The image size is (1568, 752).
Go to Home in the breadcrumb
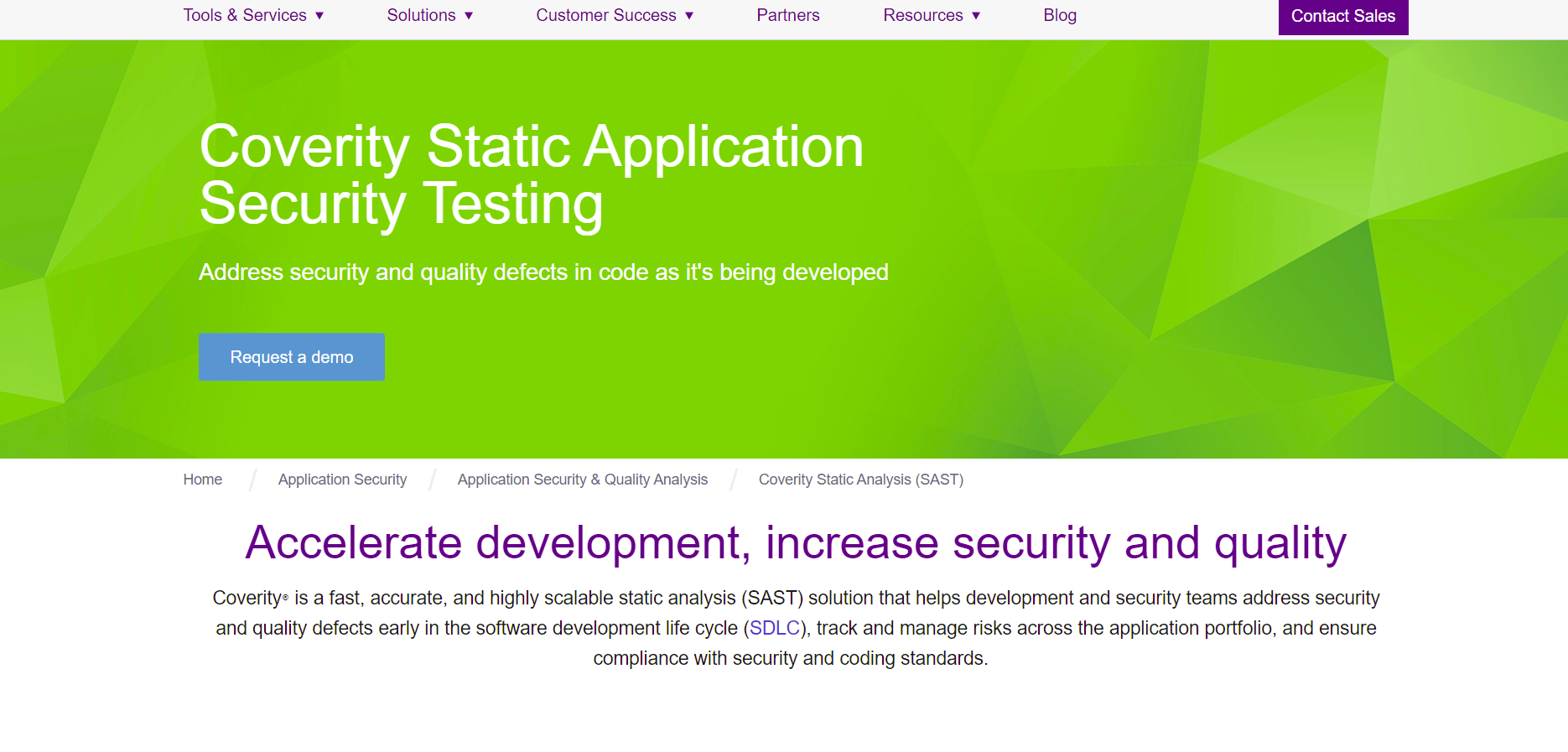(203, 480)
